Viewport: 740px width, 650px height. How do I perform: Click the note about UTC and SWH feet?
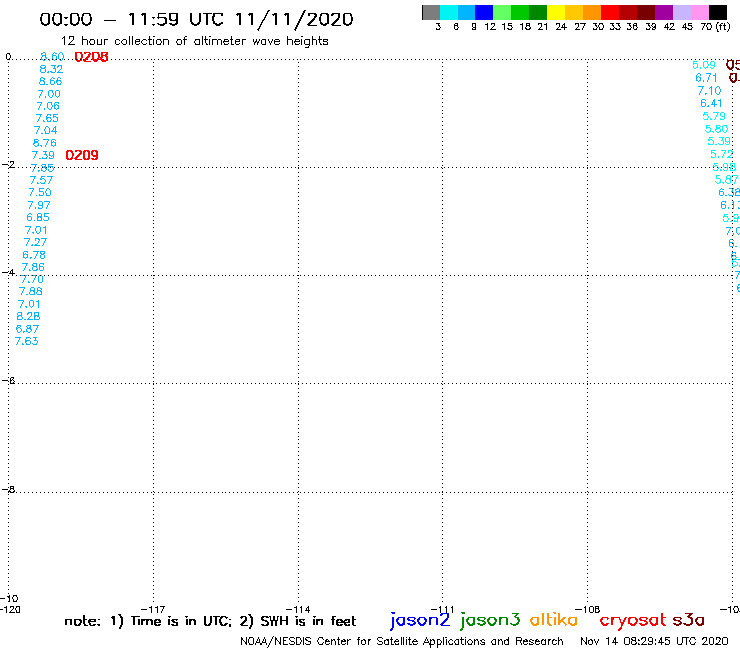(210, 621)
